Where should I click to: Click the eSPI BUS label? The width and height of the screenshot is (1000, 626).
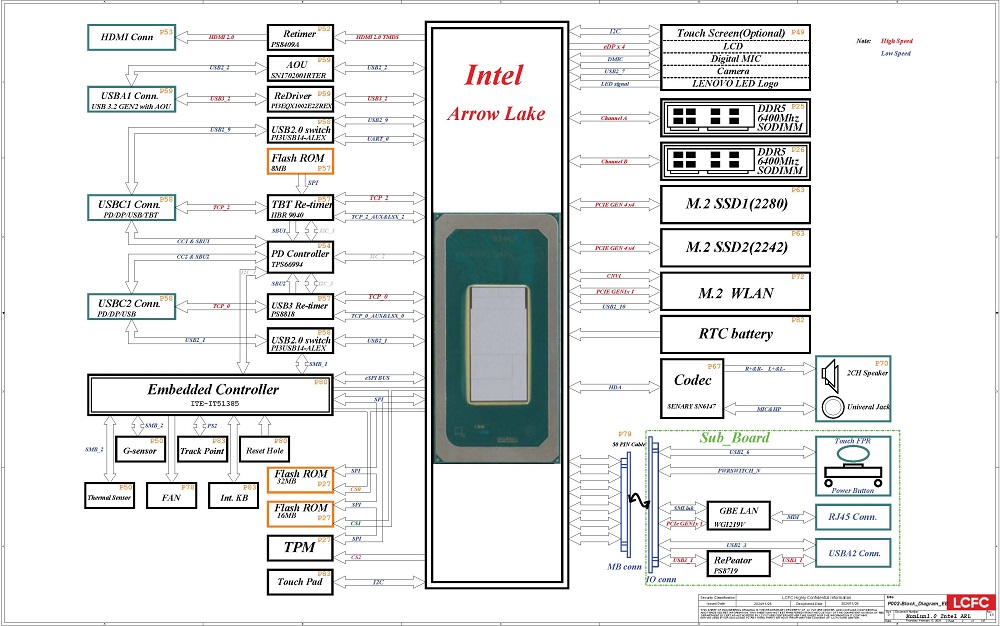tap(378, 378)
